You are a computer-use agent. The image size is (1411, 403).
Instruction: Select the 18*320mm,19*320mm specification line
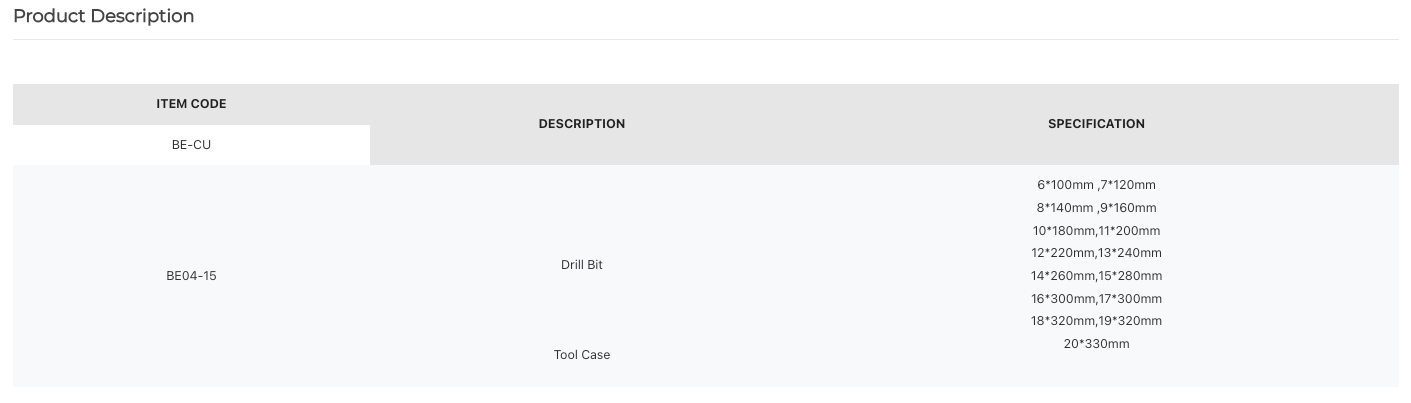(x=1096, y=321)
